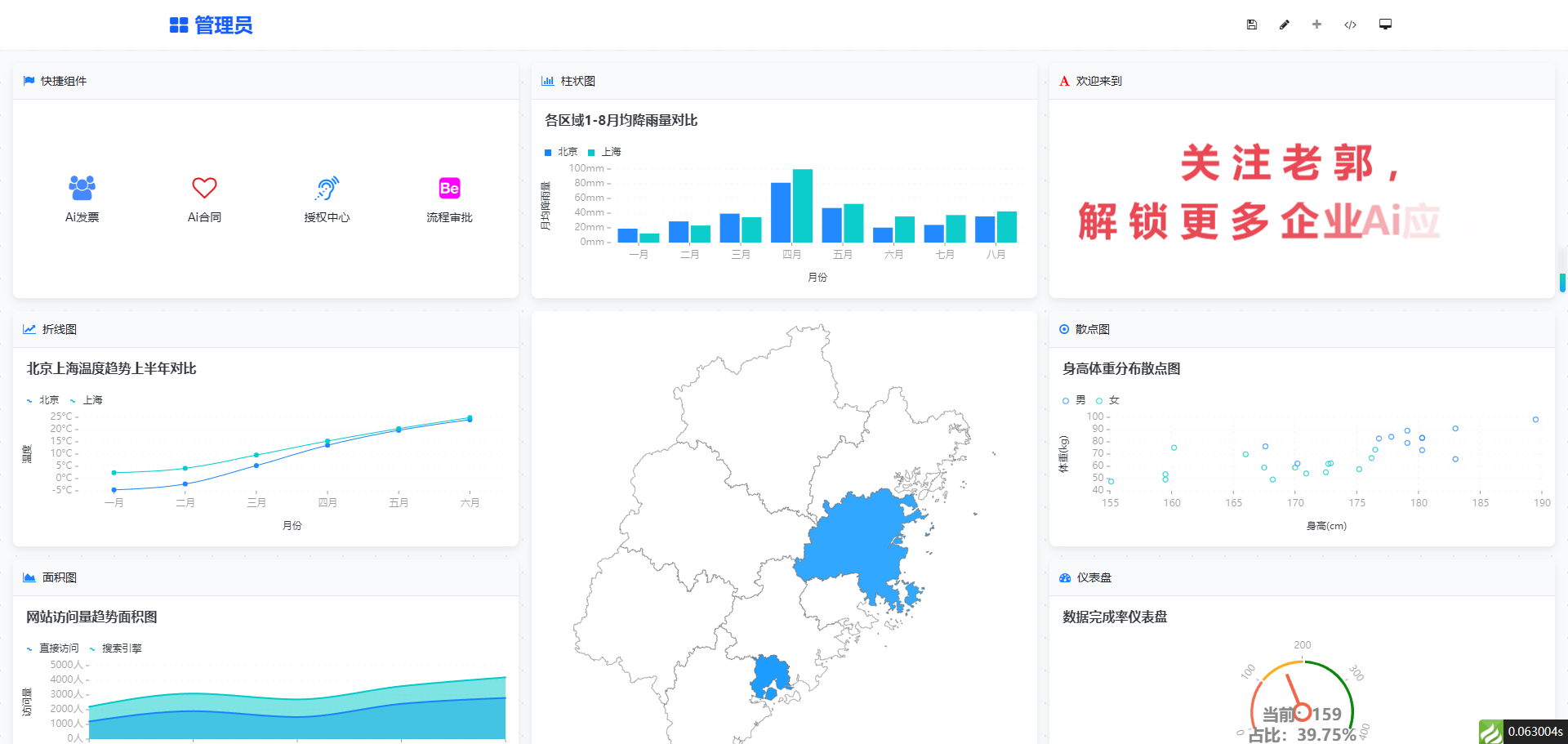Click the tall 四月 上海 bar
This screenshot has width=1568, height=744.
point(802,205)
